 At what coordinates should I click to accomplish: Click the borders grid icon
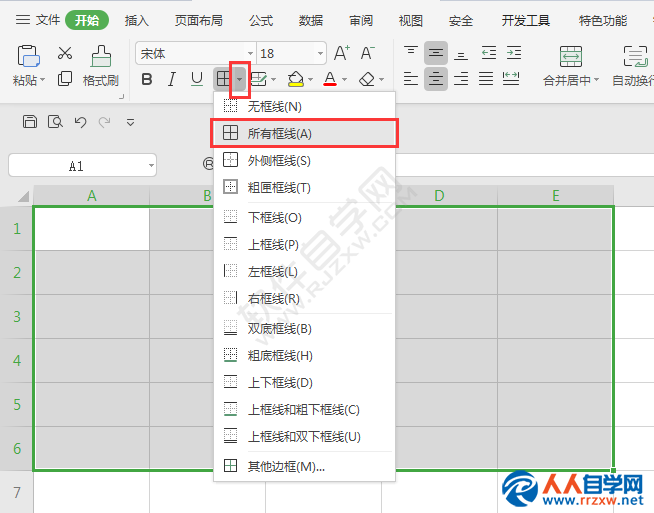point(223,78)
